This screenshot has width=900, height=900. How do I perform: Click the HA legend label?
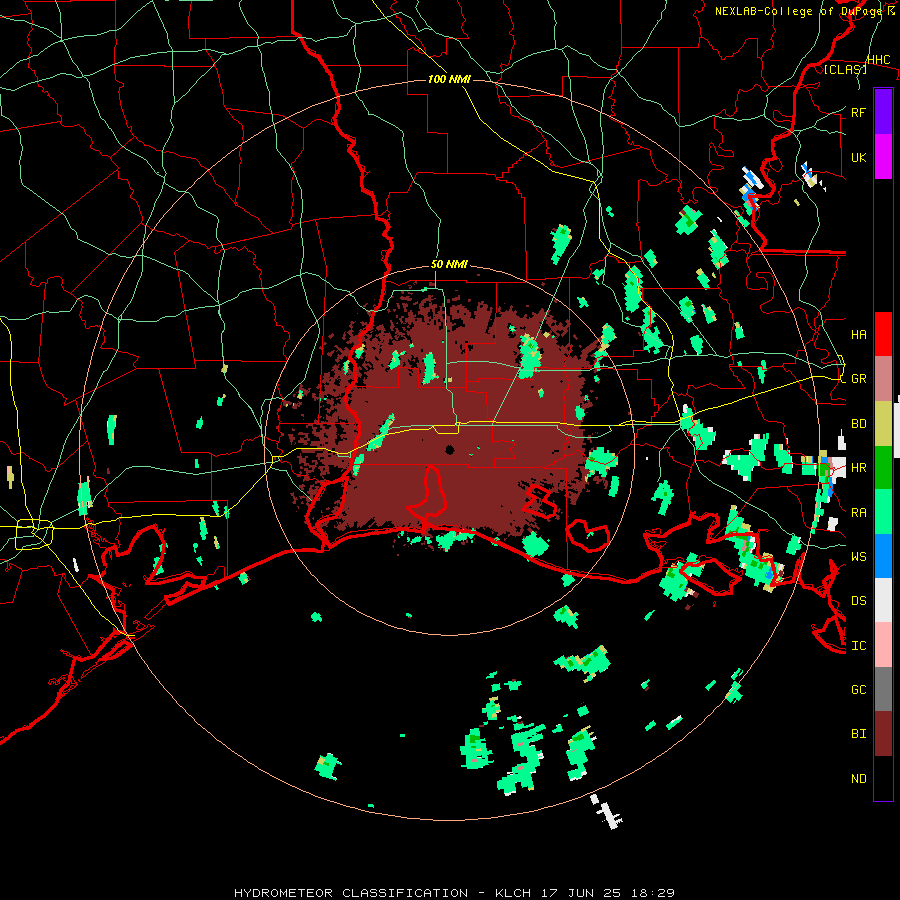(858, 335)
